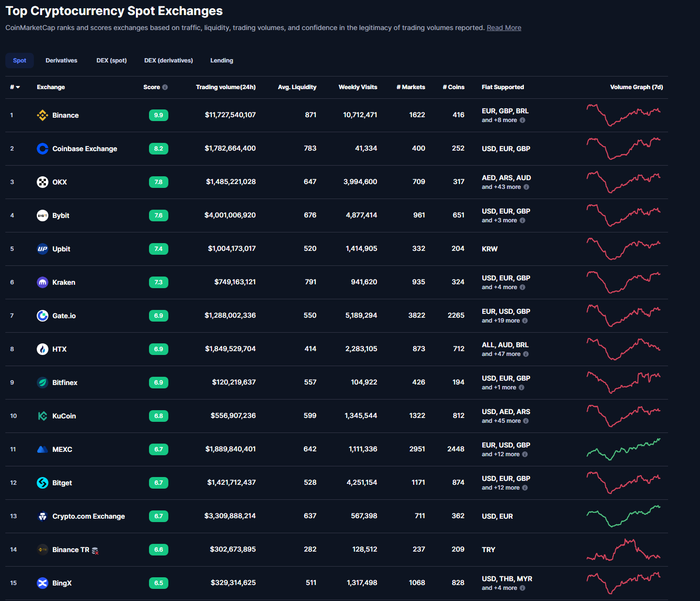Screen dimensions: 700x601
Task: Click the KuCoin logo icon
Action: coord(42,416)
